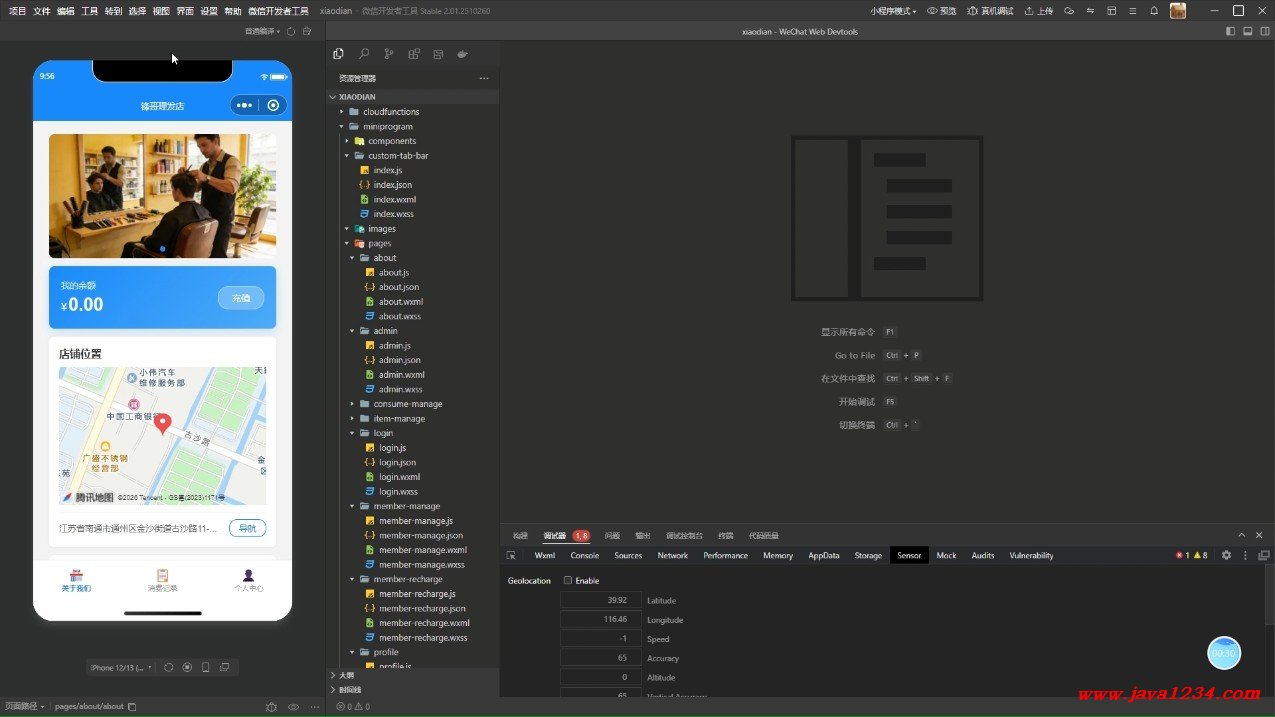Click the 充值 recharge button
Image resolution: width=1275 pixels, height=717 pixels.
(x=241, y=298)
